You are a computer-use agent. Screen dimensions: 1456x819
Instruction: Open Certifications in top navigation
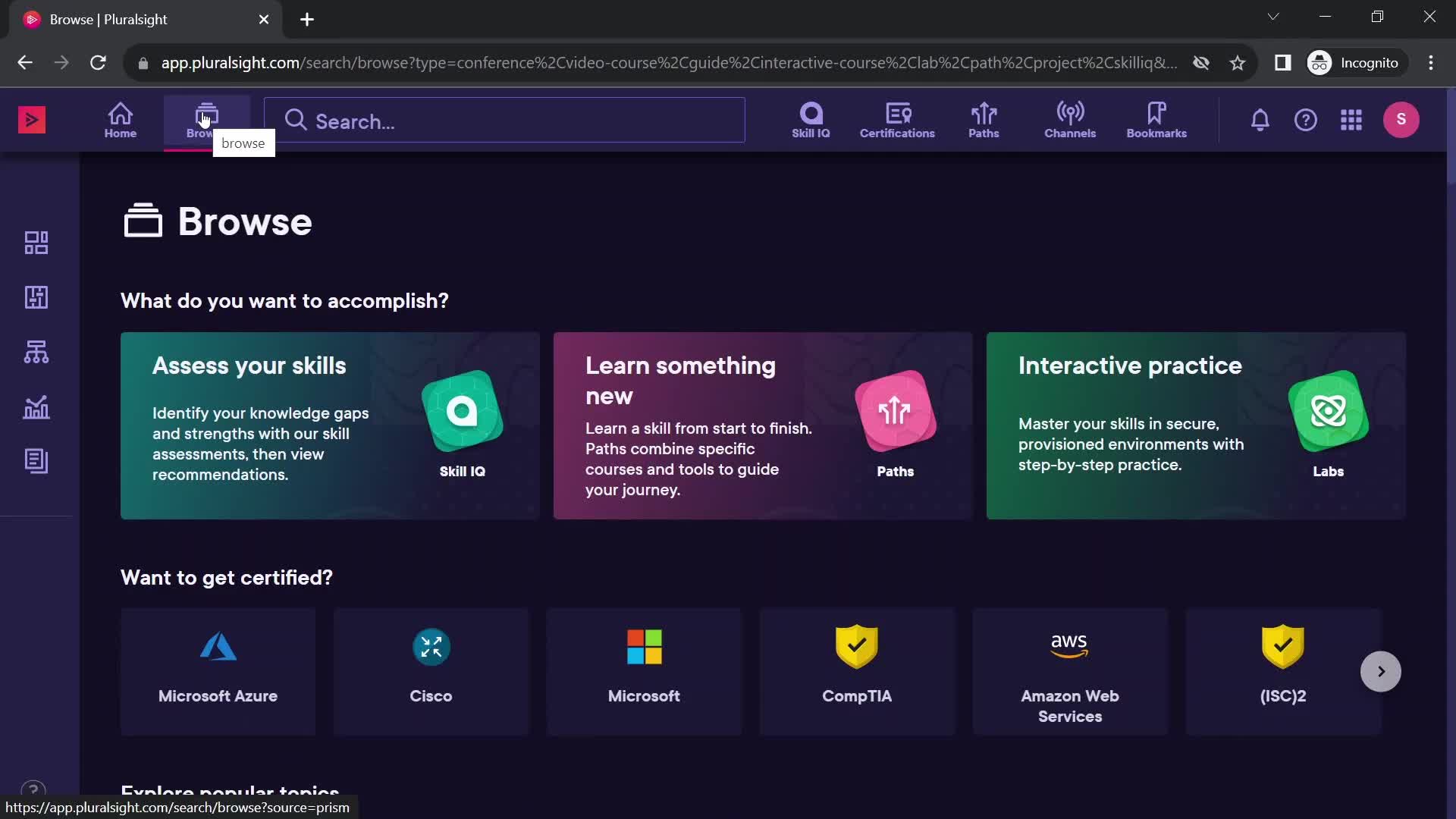pos(897,120)
